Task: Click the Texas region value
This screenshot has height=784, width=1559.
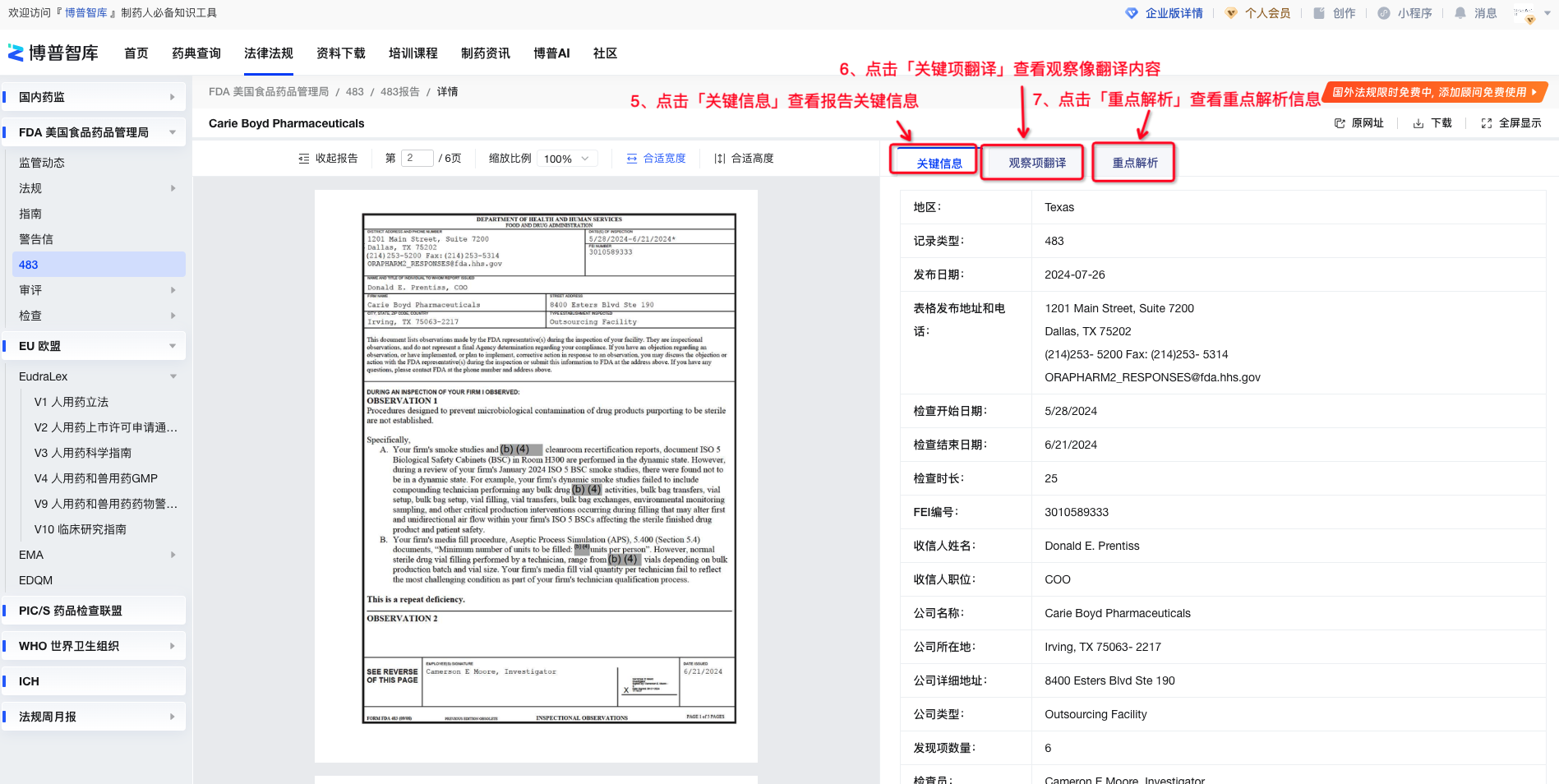Action: click(x=1059, y=207)
